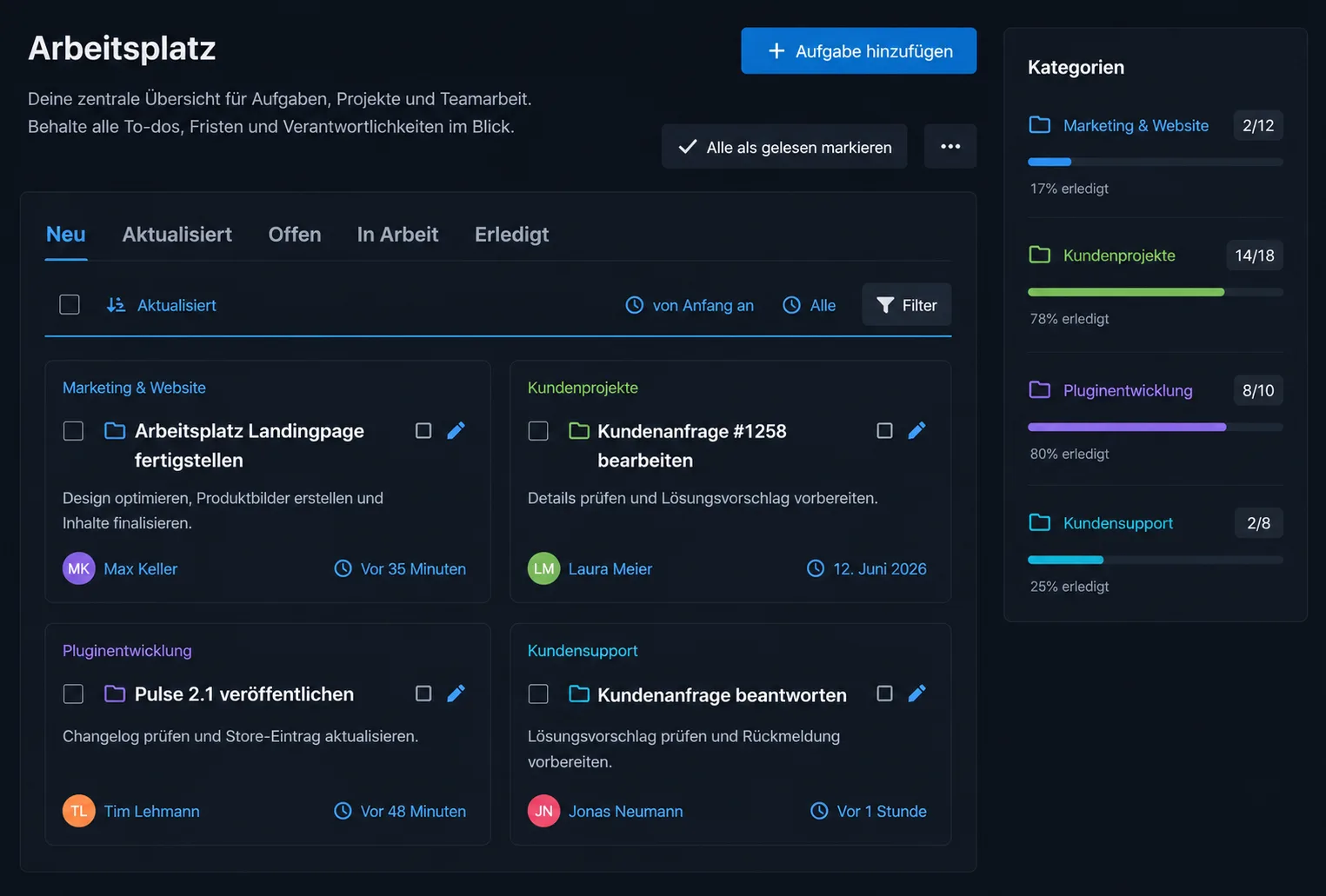The height and width of the screenshot is (896, 1326).
Task: Click the pencil icon for Pulse 2.1 veröffentlichen
Action: click(x=456, y=693)
